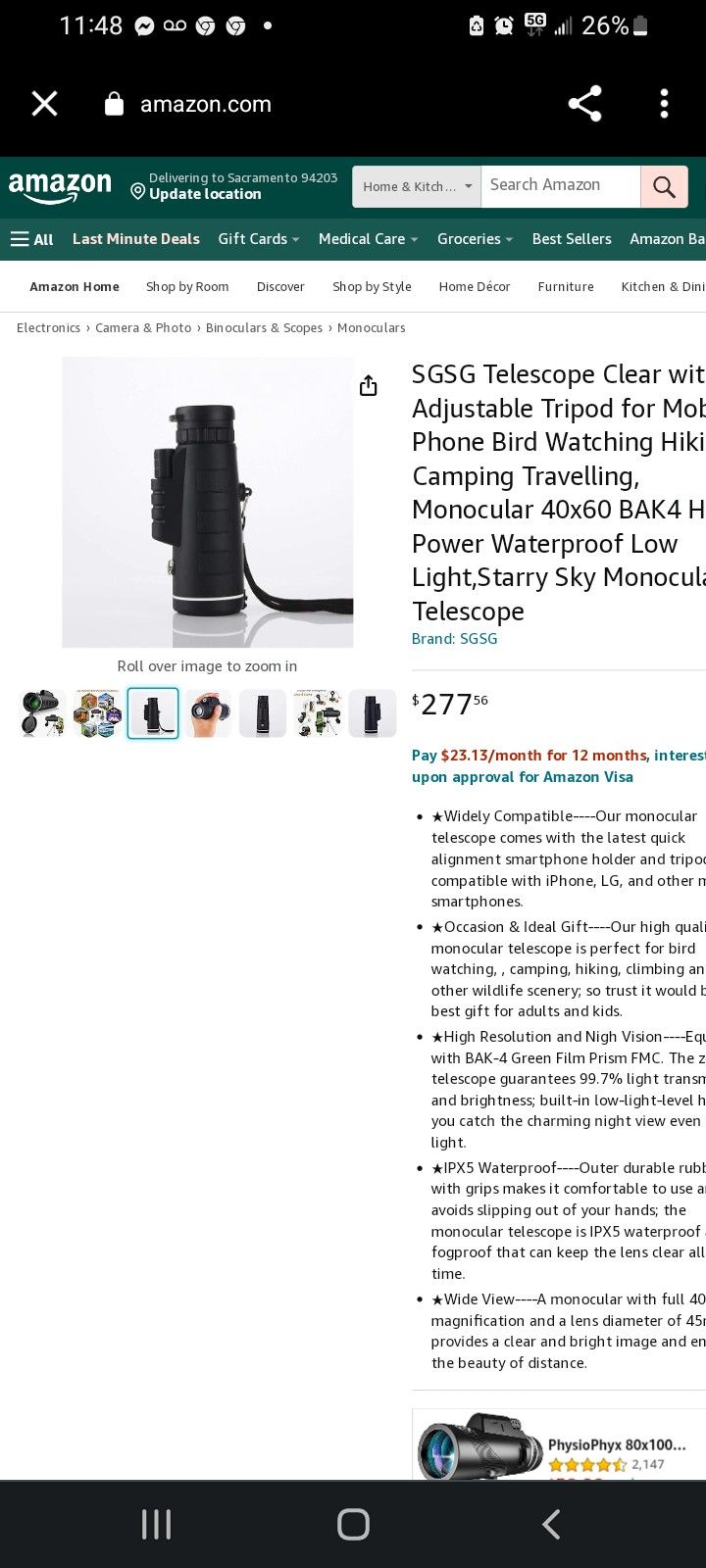Click the orange search magnifier button
706x1568 pixels.
point(664,186)
